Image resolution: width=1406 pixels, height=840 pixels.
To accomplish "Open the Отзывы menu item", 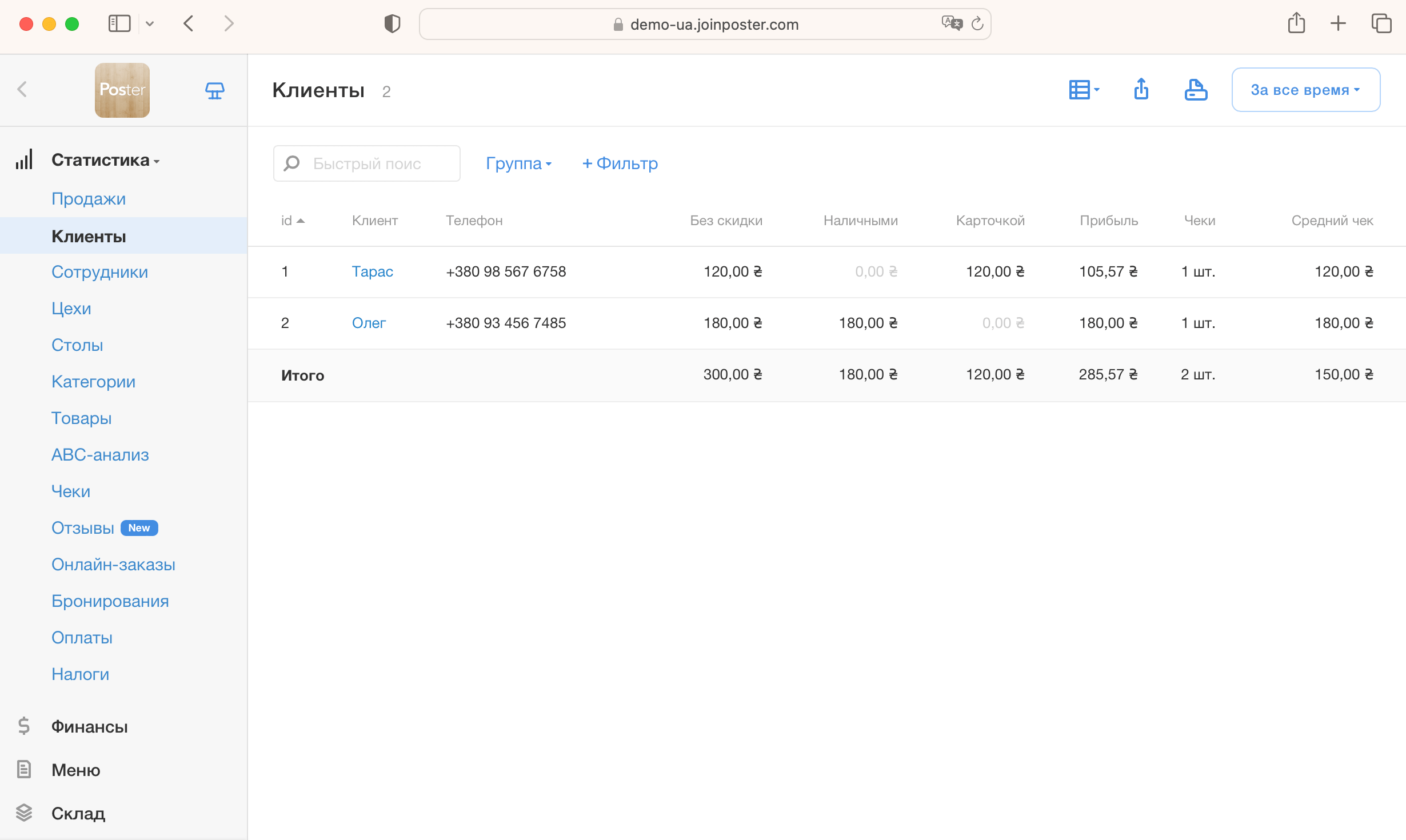I will (x=82, y=528).
